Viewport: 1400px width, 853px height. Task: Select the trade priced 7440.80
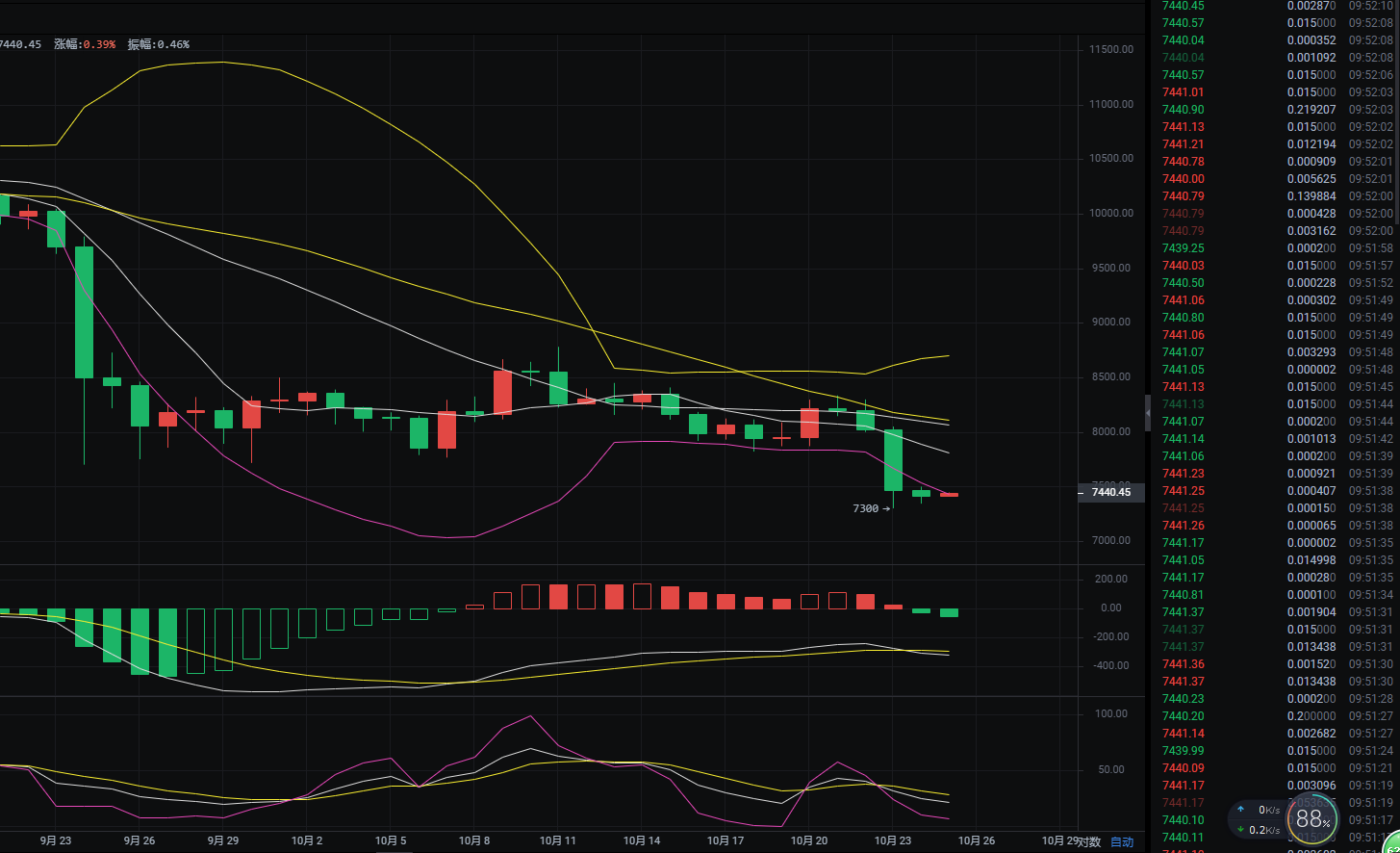click(x=1276, y=318)
